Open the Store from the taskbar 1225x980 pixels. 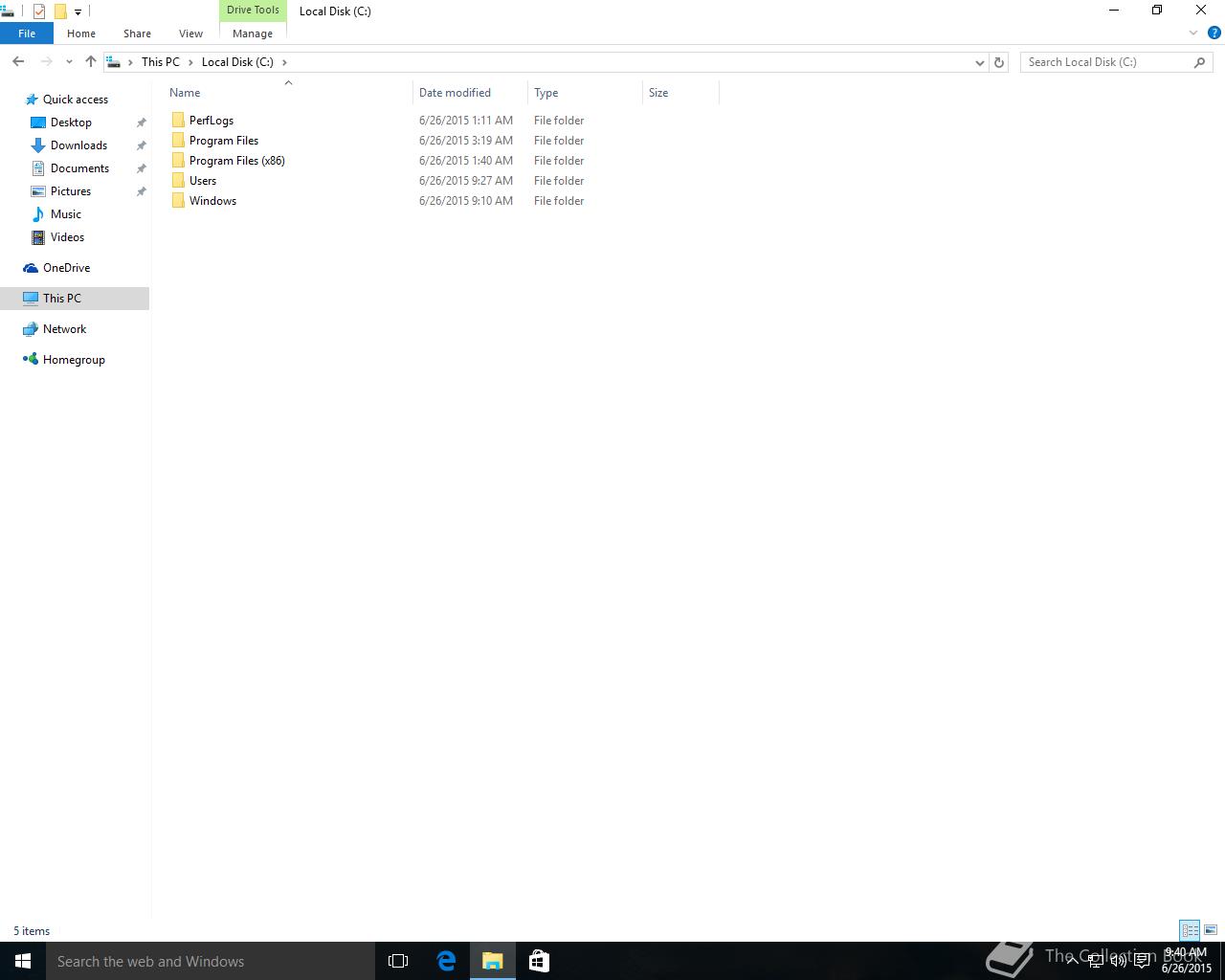539,961
